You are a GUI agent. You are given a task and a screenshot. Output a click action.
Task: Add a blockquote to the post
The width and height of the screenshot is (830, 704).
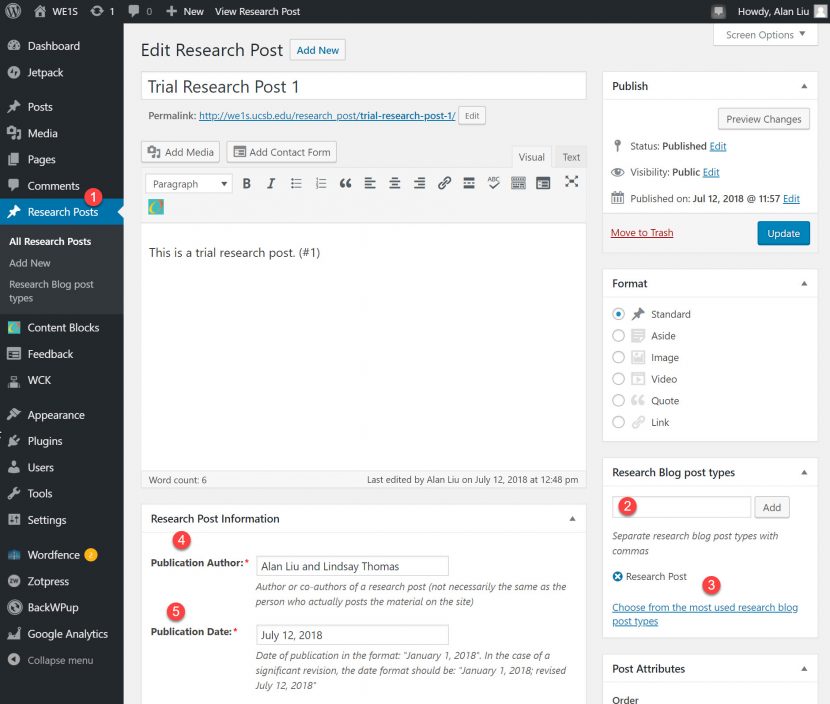click(x=345, y=182)
